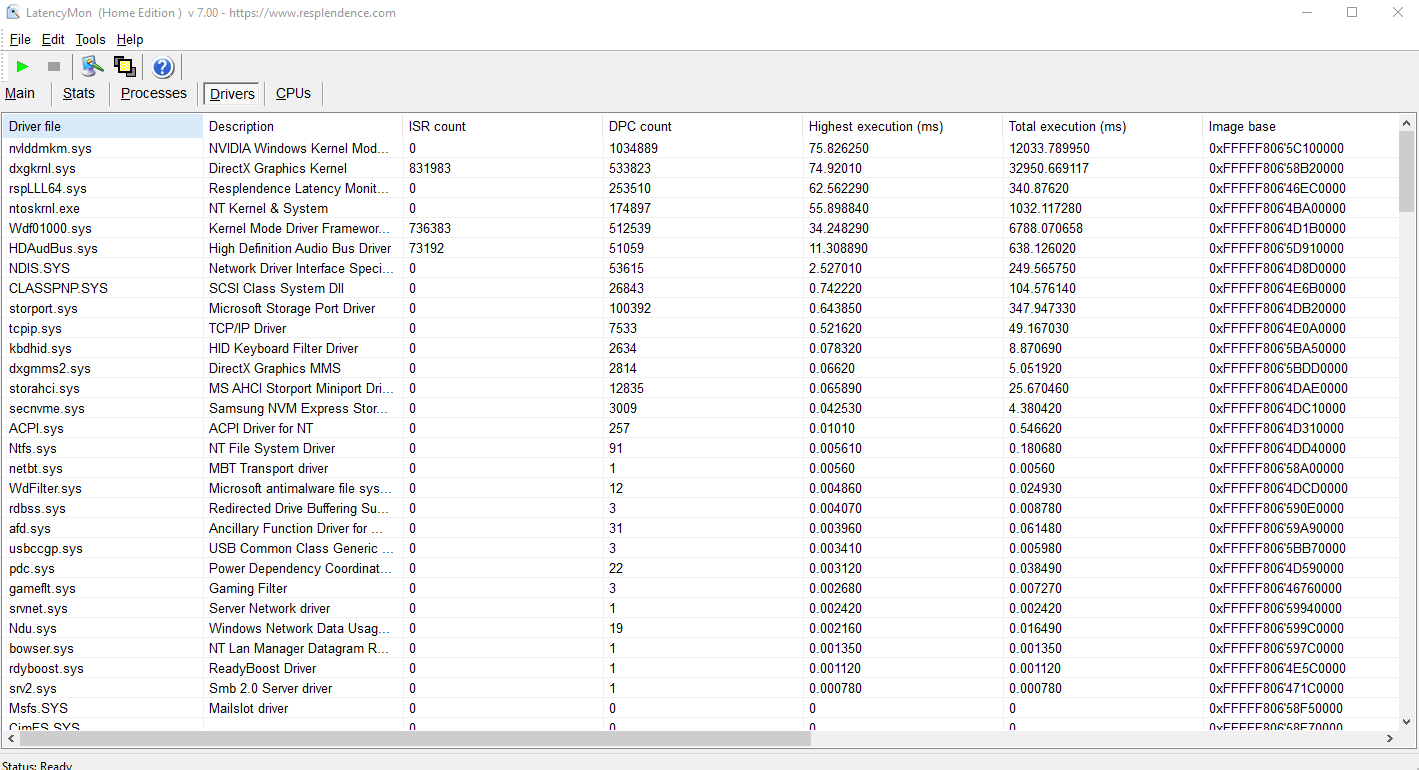This screenshot has width=1419, height=770.
Task: Select the CLASSPNP.SYS driver row
Action: pyautogui.click(x=701, y=288)
